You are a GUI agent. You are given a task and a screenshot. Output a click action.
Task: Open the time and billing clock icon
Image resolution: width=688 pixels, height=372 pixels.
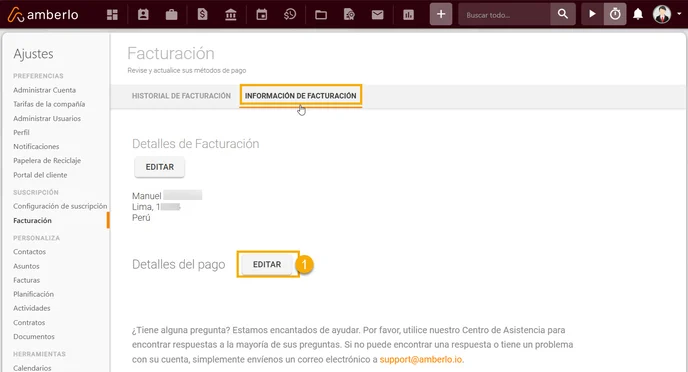[x=290, y=15]
